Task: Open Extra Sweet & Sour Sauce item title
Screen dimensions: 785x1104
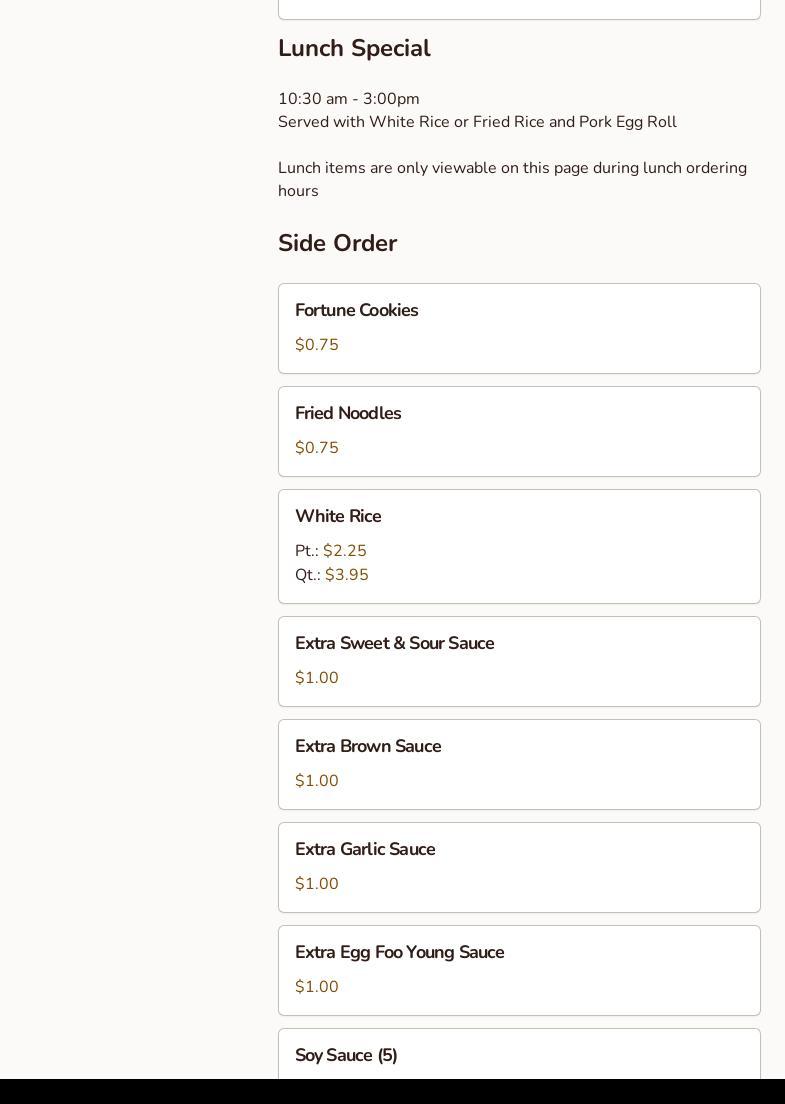Action: [x=394, y=644]
